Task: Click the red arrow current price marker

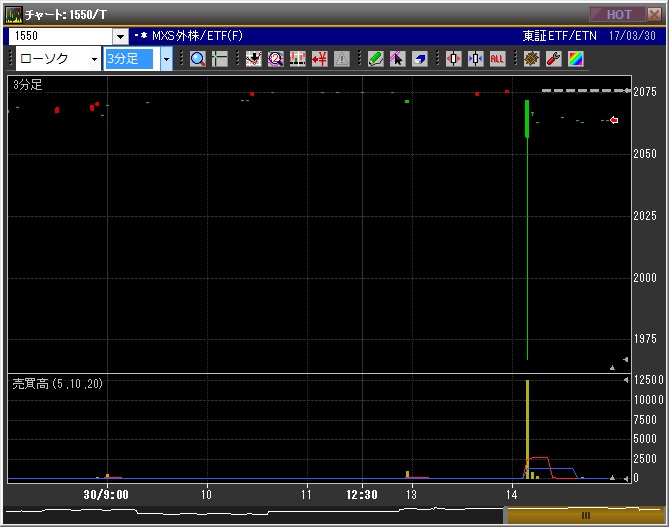Action: tap(614, 120)
